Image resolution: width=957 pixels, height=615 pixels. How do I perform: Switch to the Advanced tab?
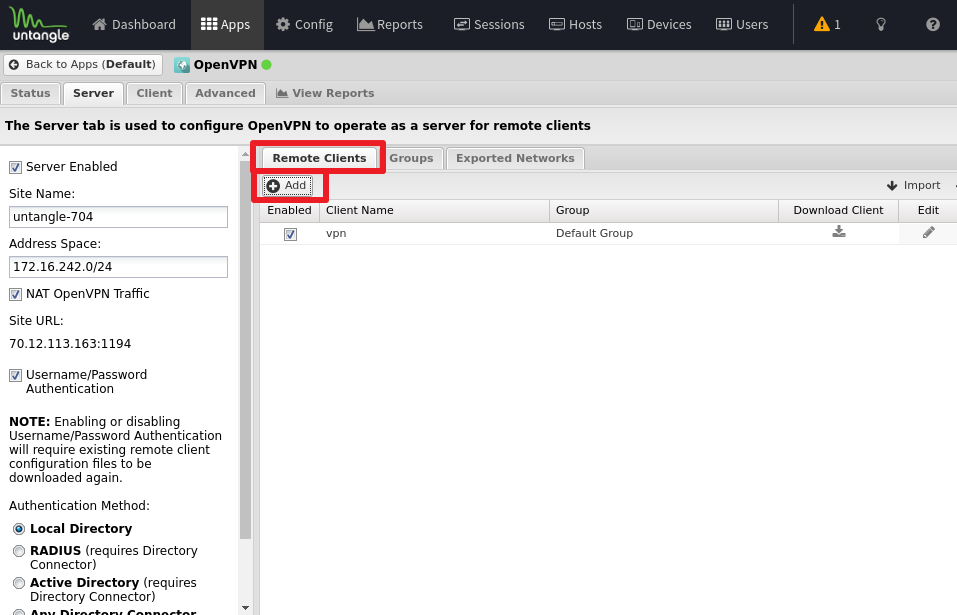(x=225, y=93)
